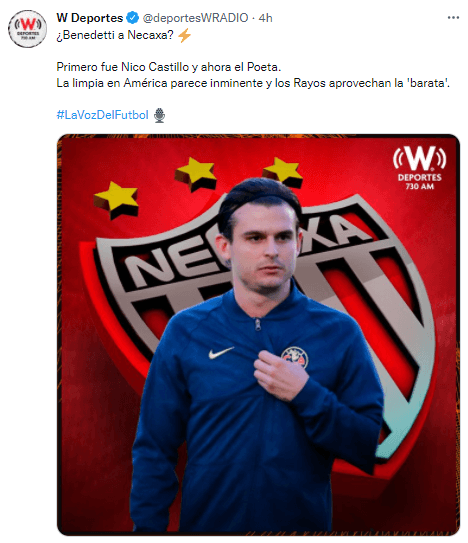Click the microphone emoji after the hashtag
The height and width of the screenshot is (543, 468).
[159, 115]
